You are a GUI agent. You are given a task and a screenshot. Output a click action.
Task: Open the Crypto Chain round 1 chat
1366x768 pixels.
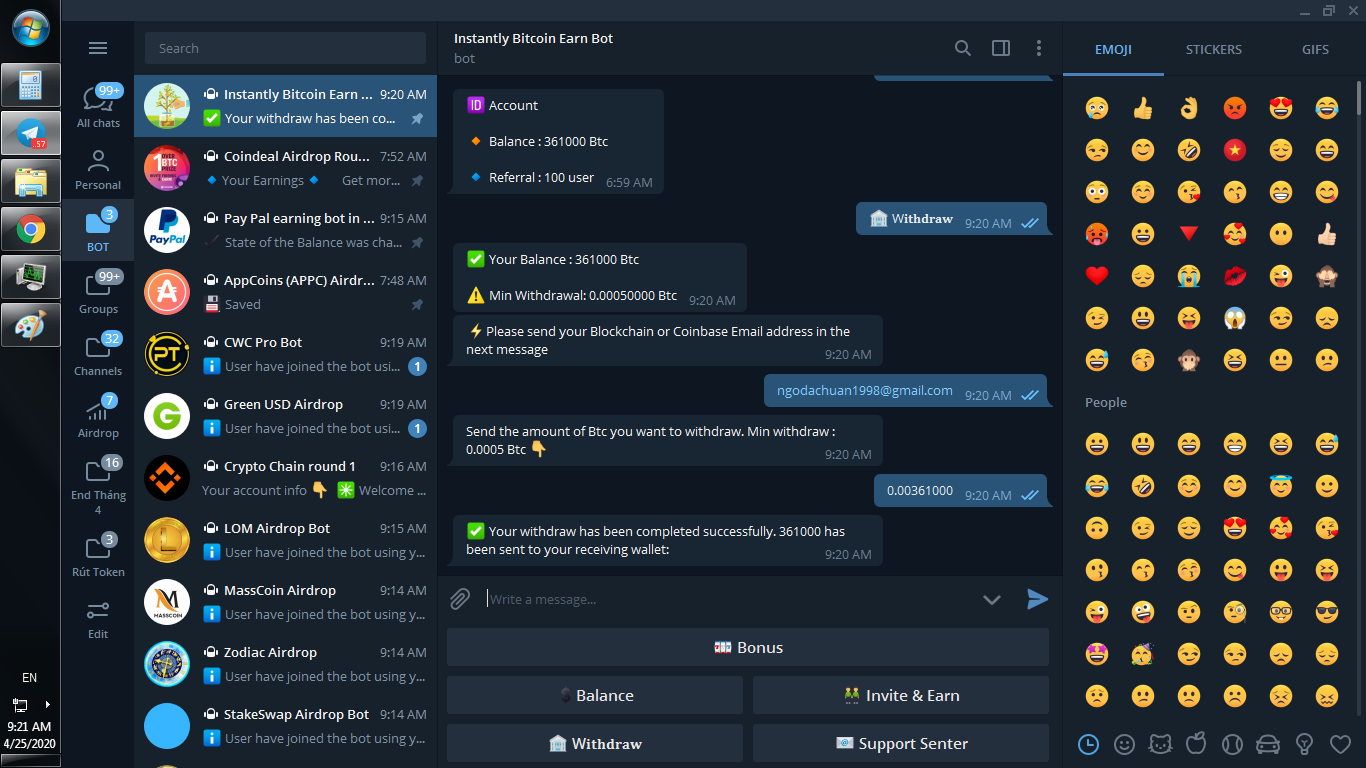tap(285, 478)
